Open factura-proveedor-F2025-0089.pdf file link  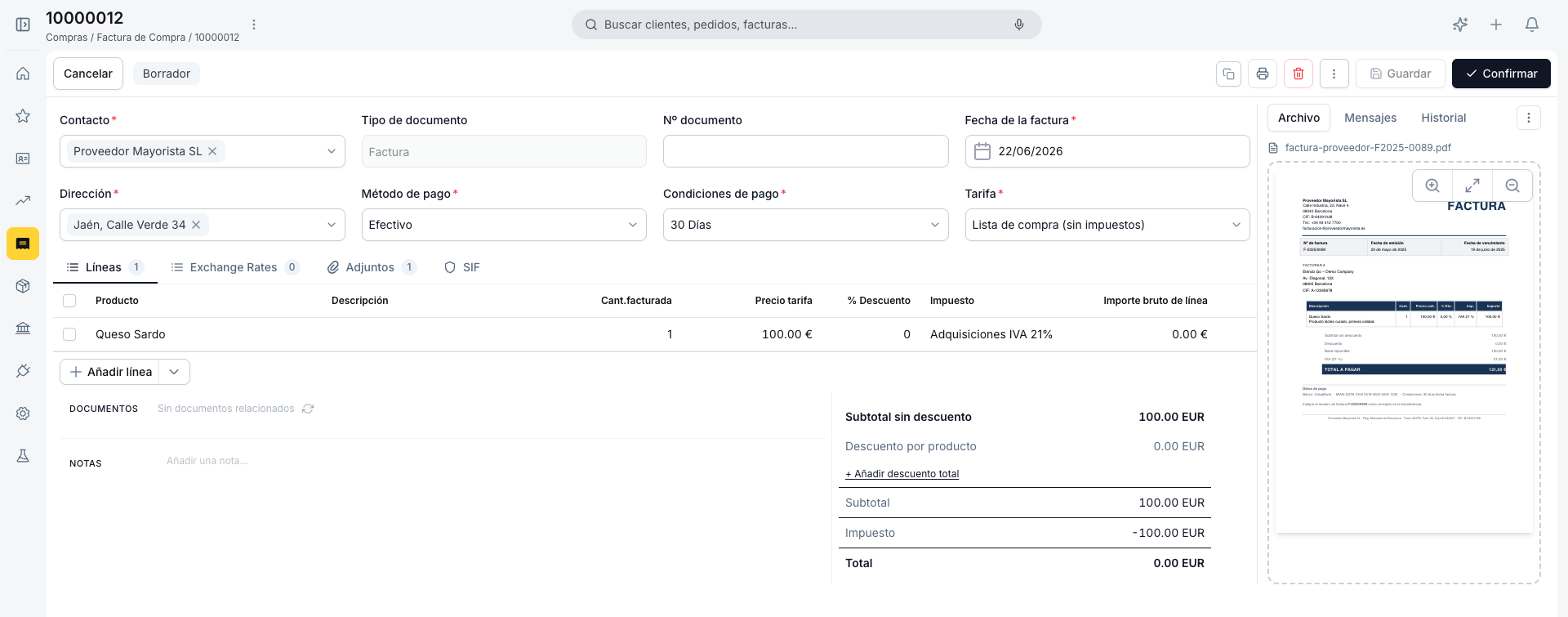coord(1368,148)
